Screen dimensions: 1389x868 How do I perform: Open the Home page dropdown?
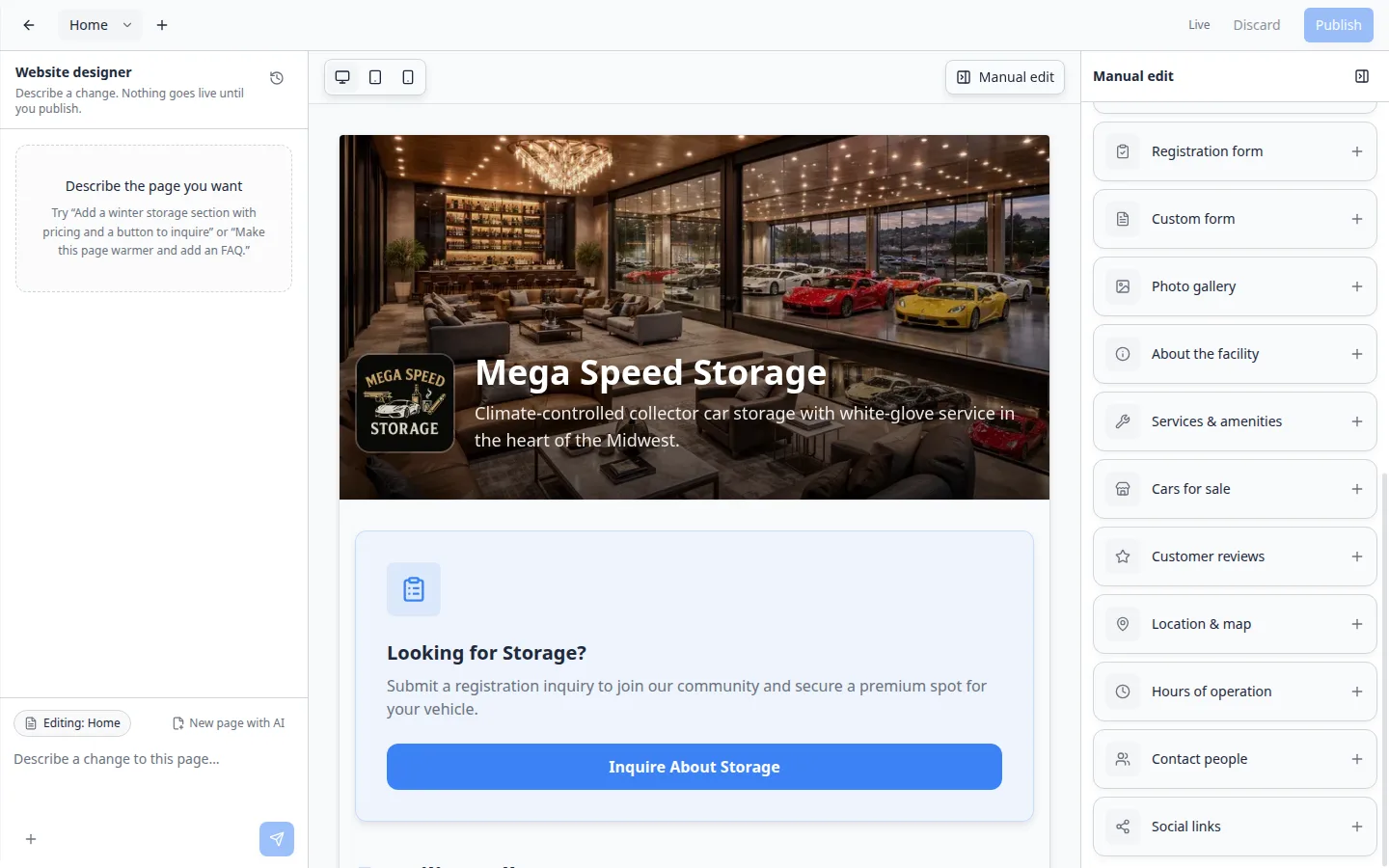[x=100, y=25]
